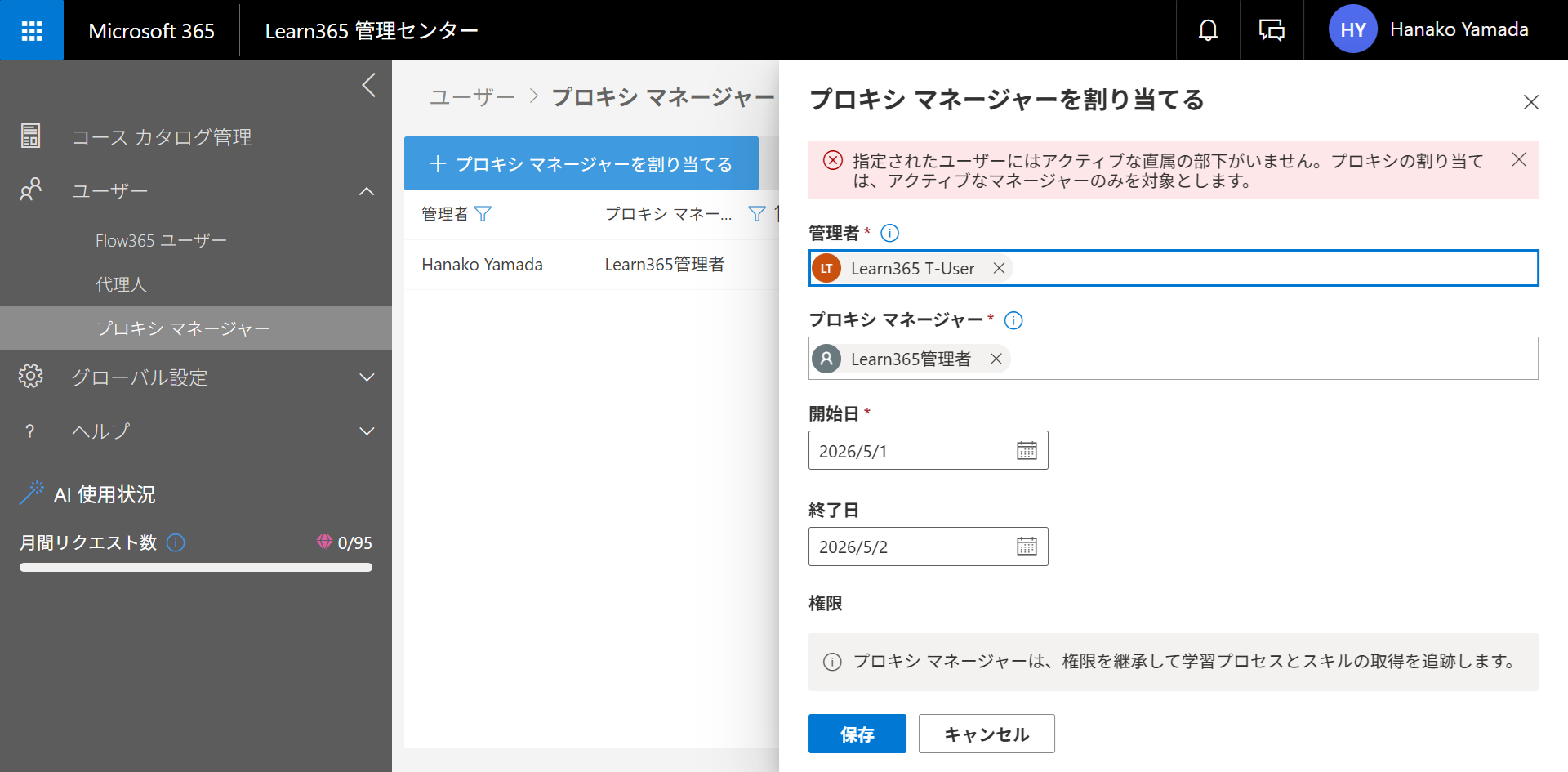Screen dimensions: 1568x772
Task: Click Microsoft 365 header link
Action: coord(151,30)
